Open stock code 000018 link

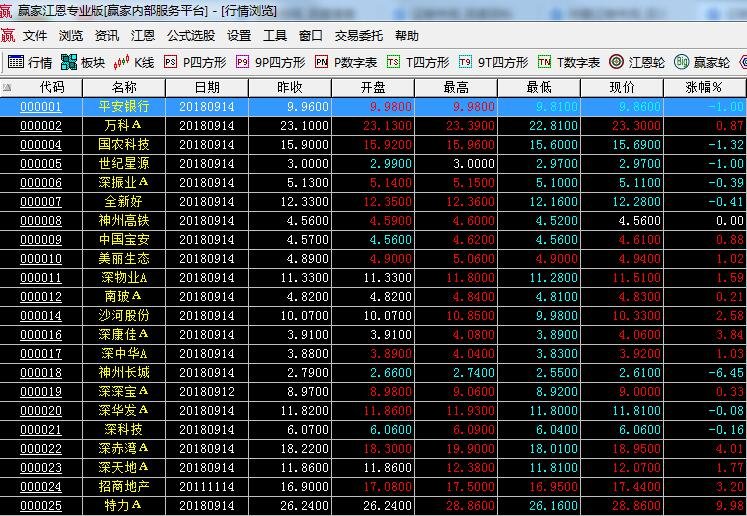(x=41, y=373)
